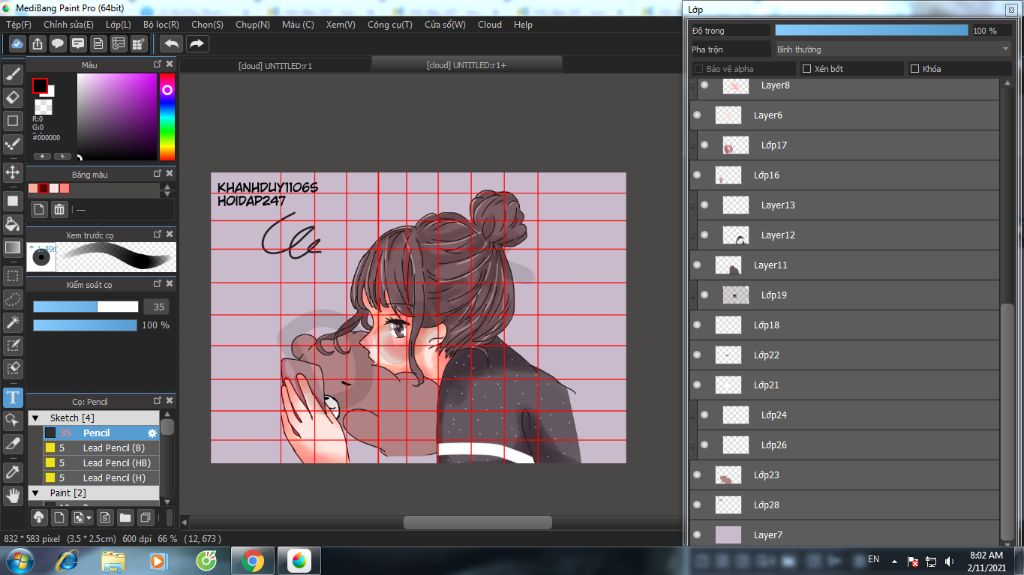1024x575 pixels.
Task: Click the Redo arrow in toolbar
Action: (197, 44)
